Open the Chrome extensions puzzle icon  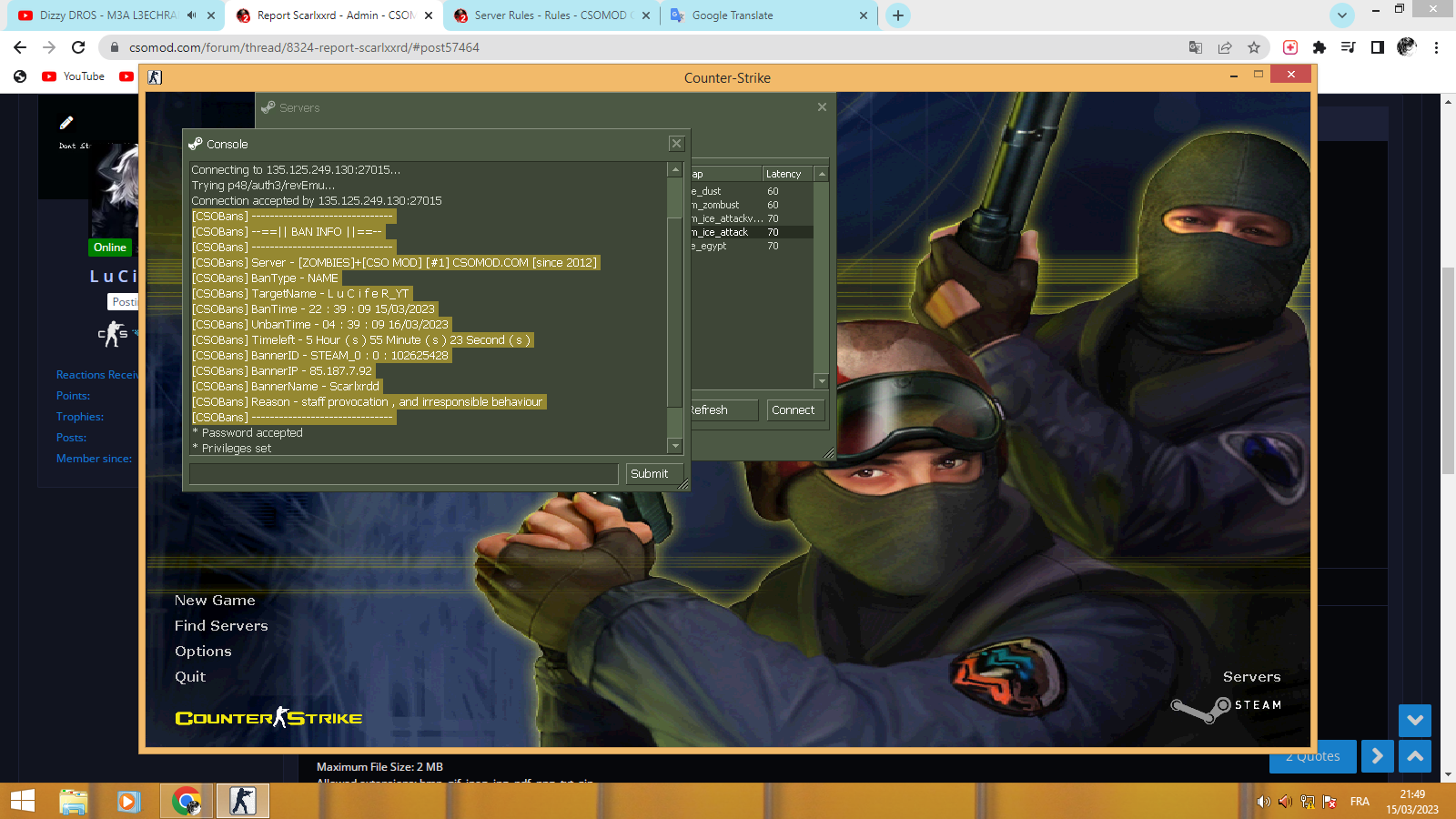[1319, 47]
